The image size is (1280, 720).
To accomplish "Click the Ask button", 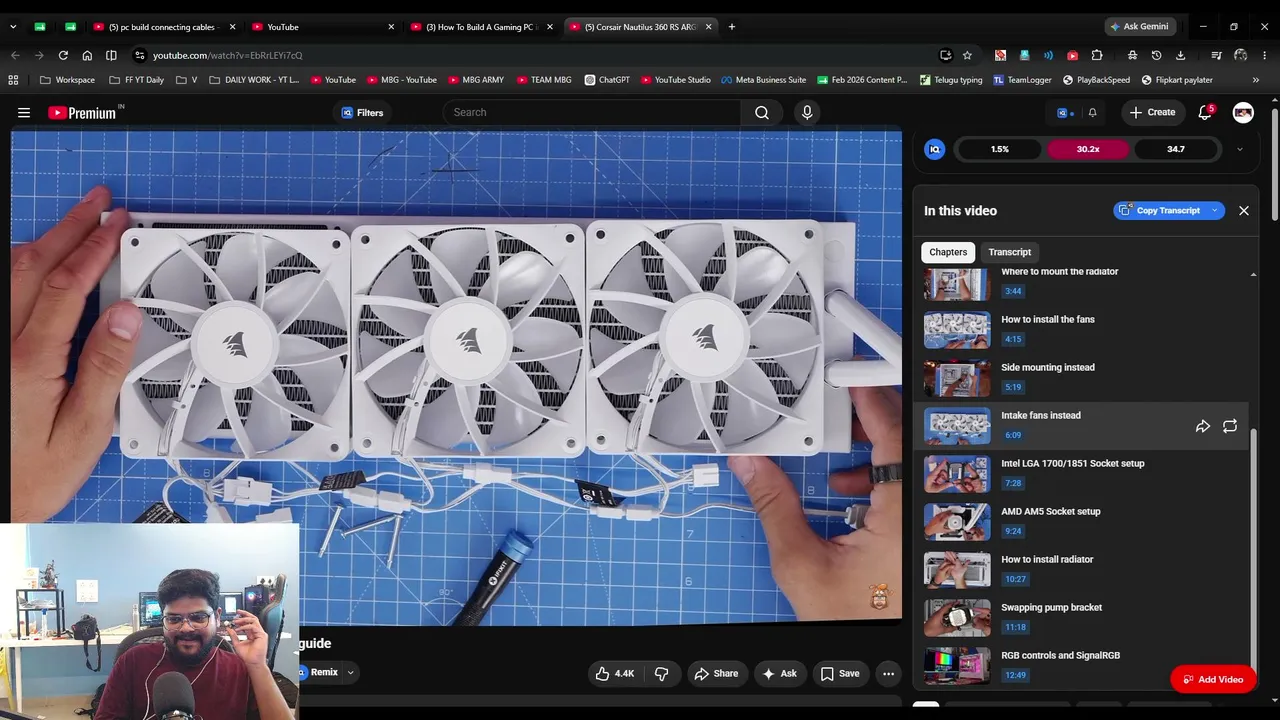I will [780, 674].
